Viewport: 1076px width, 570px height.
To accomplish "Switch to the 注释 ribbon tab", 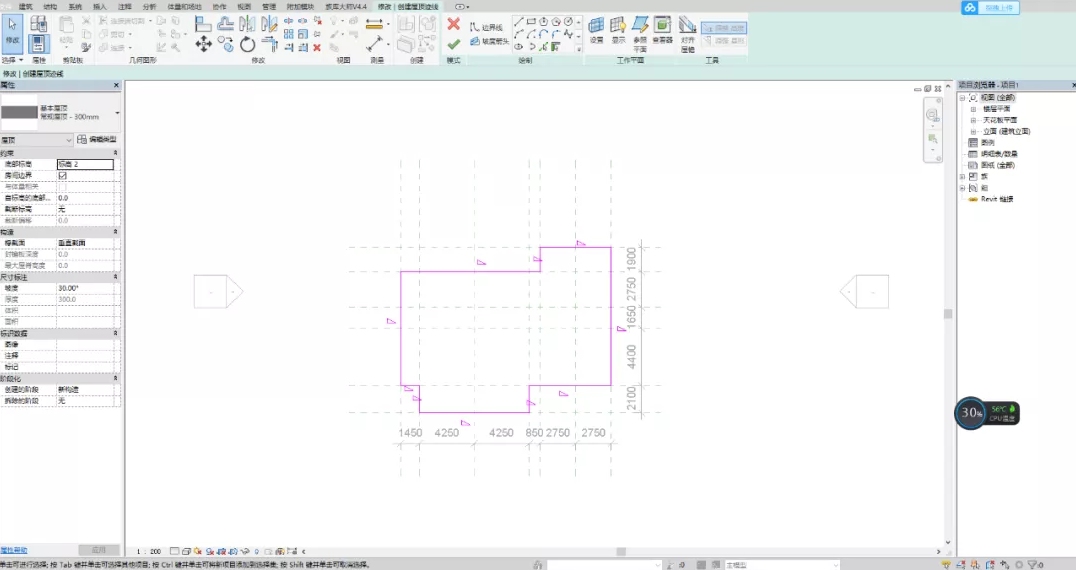I will (124, 6).
